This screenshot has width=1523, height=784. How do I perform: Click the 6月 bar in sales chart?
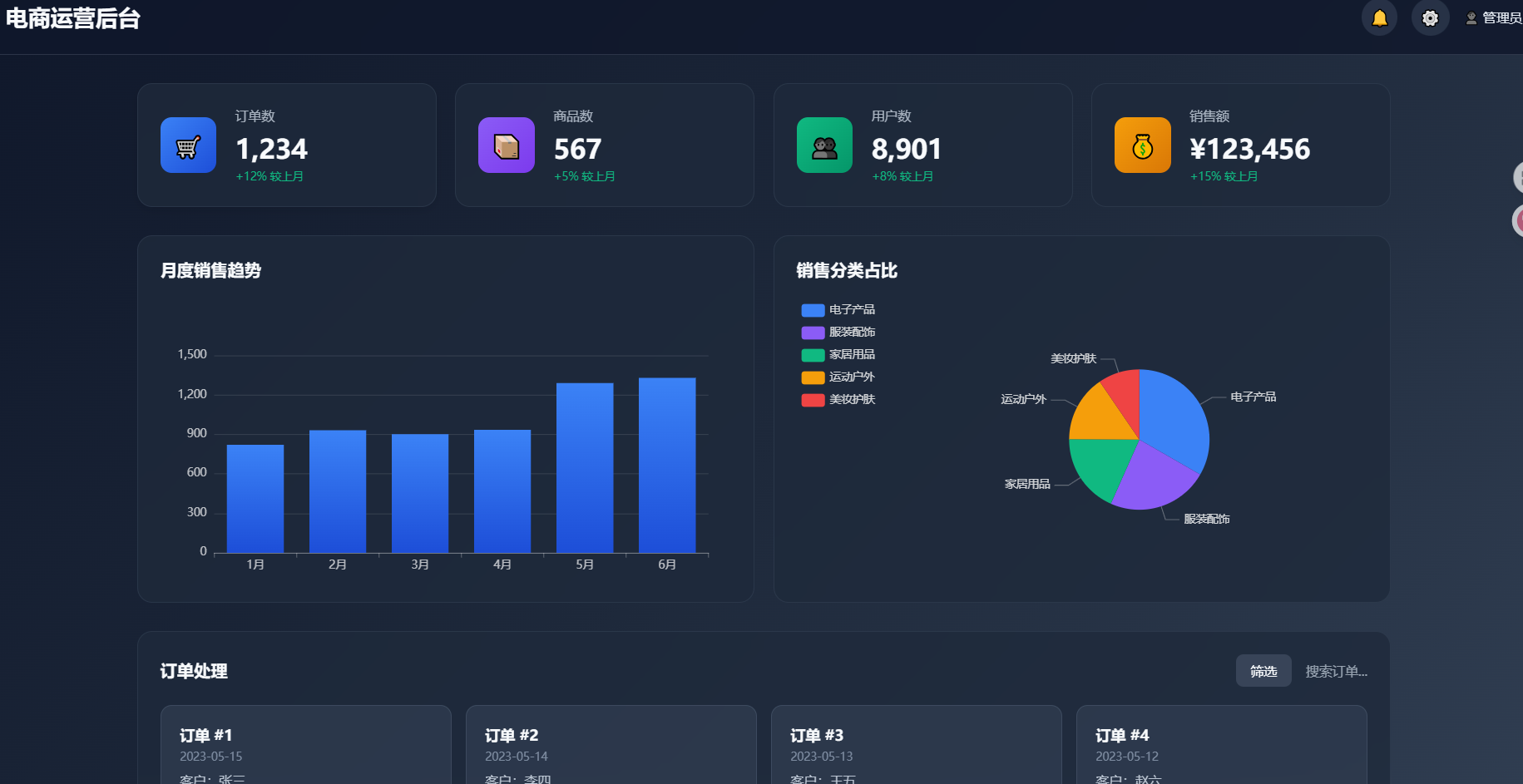(x=667, y=466)
